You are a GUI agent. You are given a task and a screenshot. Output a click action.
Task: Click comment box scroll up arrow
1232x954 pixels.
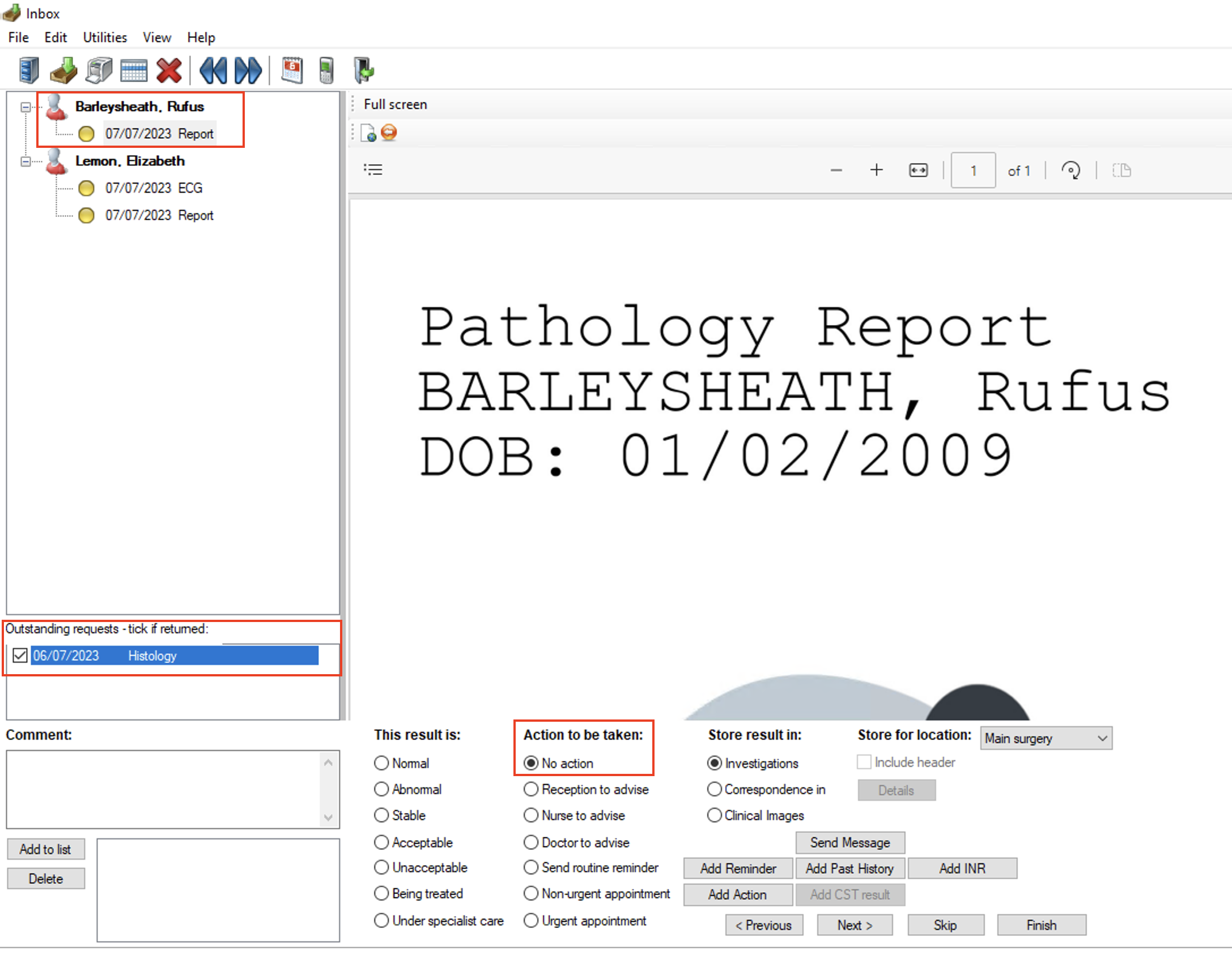pos(328,763)
